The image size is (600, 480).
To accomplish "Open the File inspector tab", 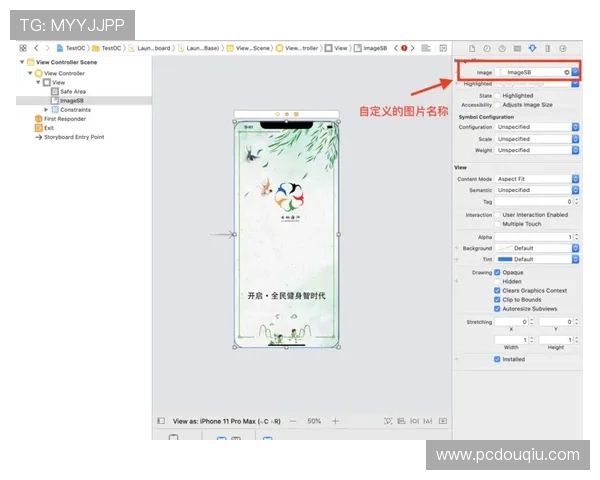I will (472, 49).
